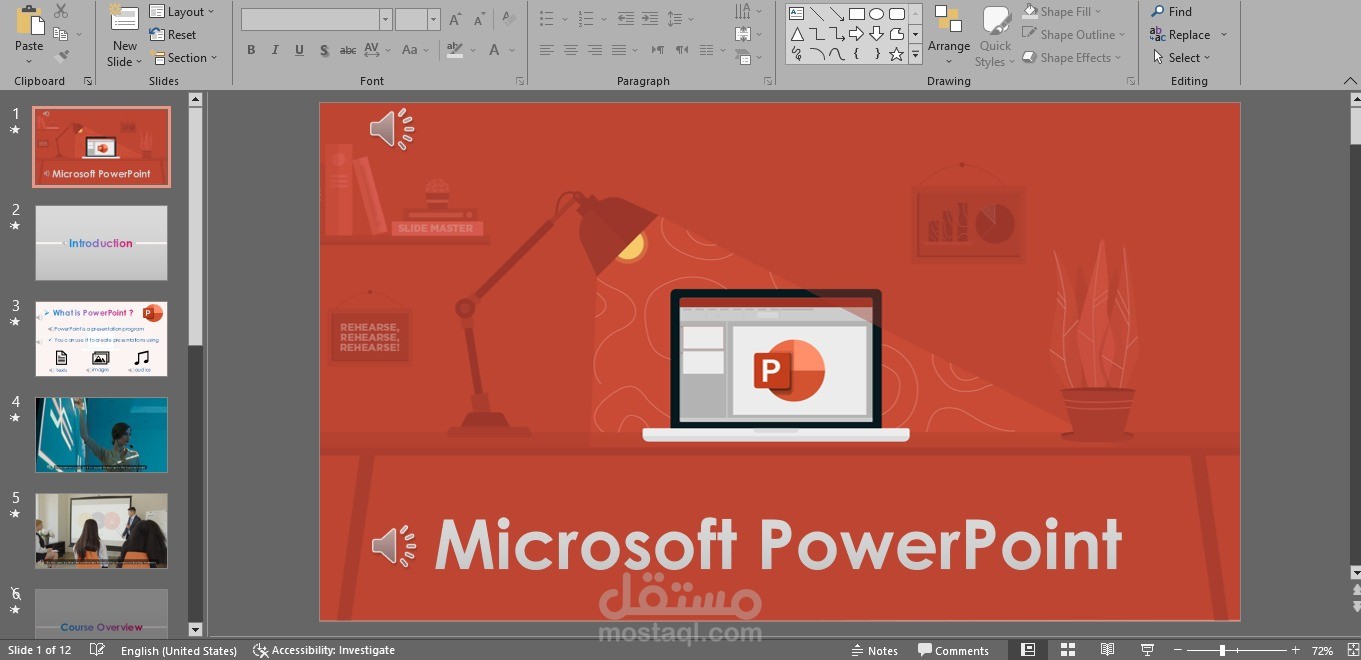
Task: Open Quick Styles gallery
Action: 995,35
